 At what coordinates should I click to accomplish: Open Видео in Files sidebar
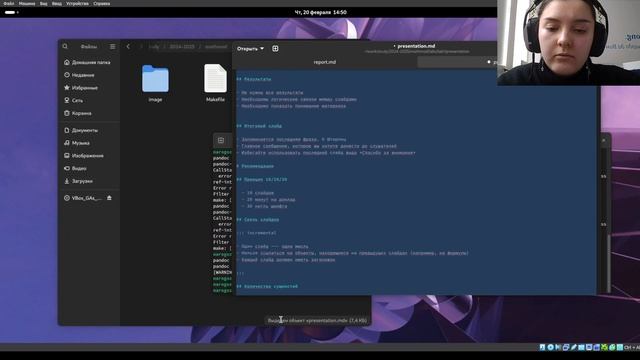coord(75,168)
